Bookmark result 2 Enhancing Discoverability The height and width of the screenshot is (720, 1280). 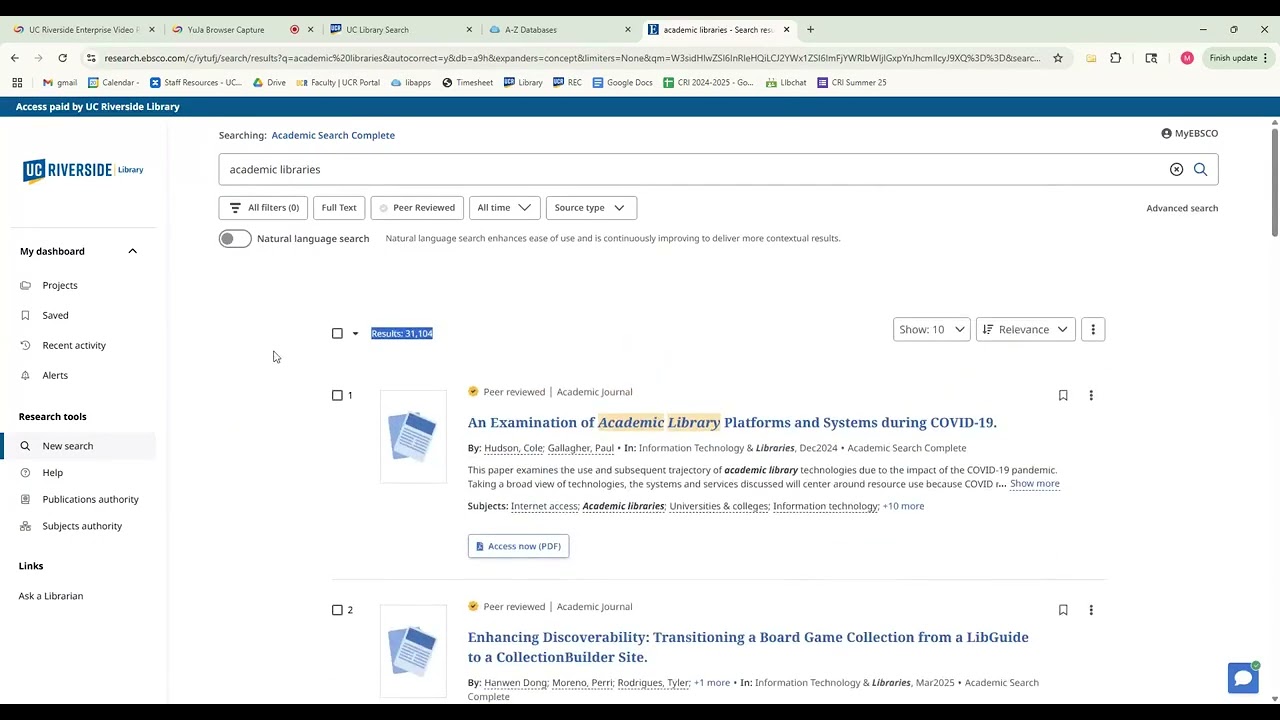point(1063,610)
